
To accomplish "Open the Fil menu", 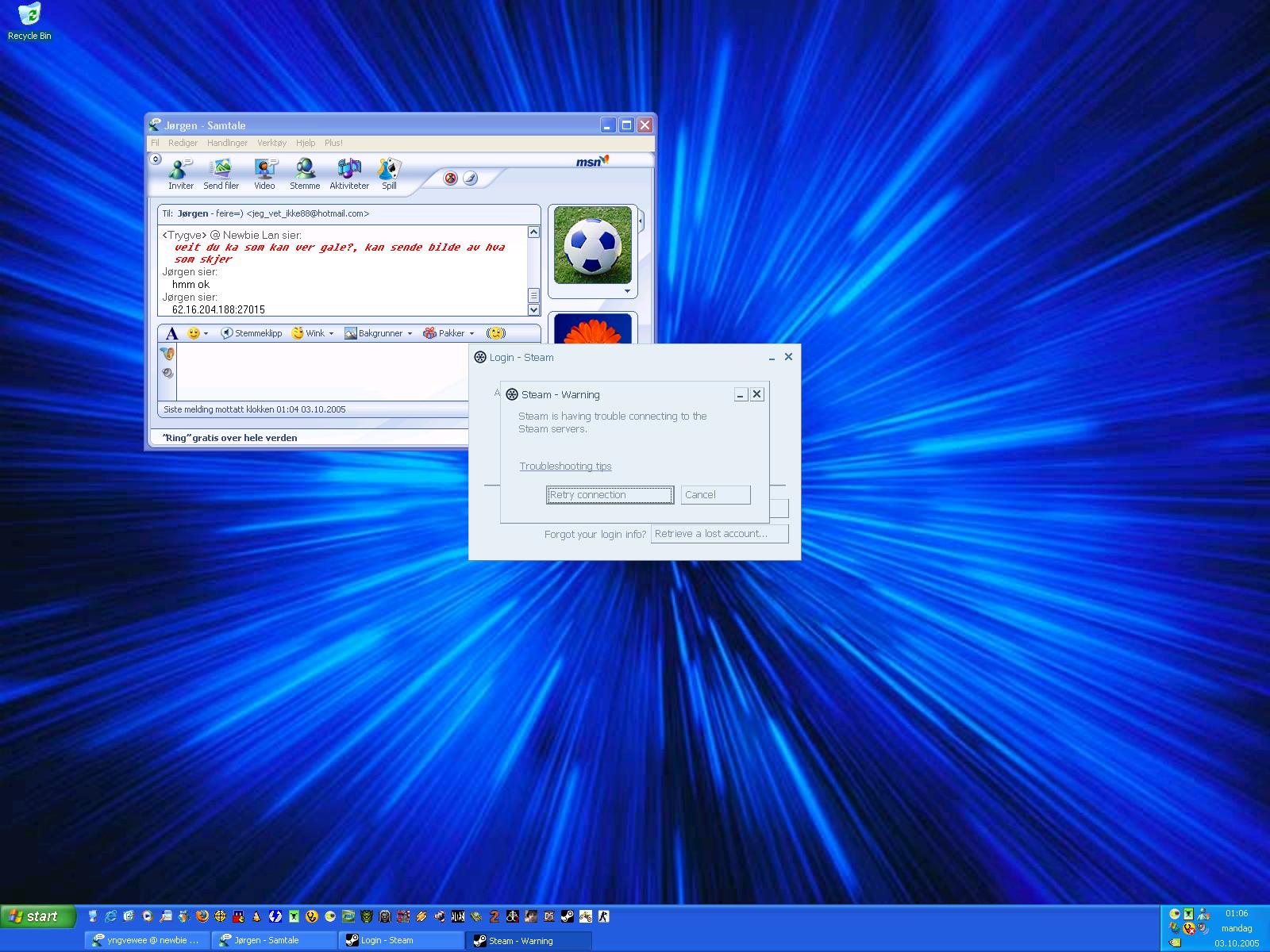I will point(155,143).
